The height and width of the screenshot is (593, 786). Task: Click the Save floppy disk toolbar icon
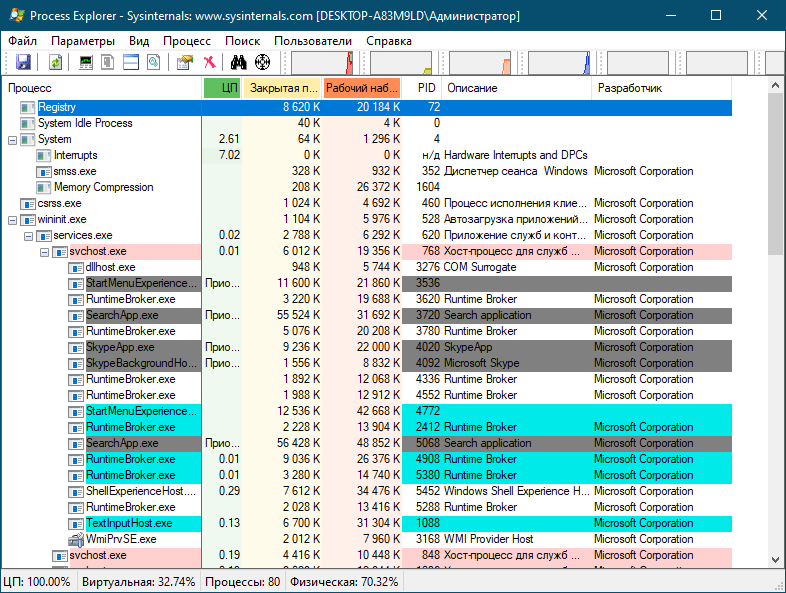(23, 62)
